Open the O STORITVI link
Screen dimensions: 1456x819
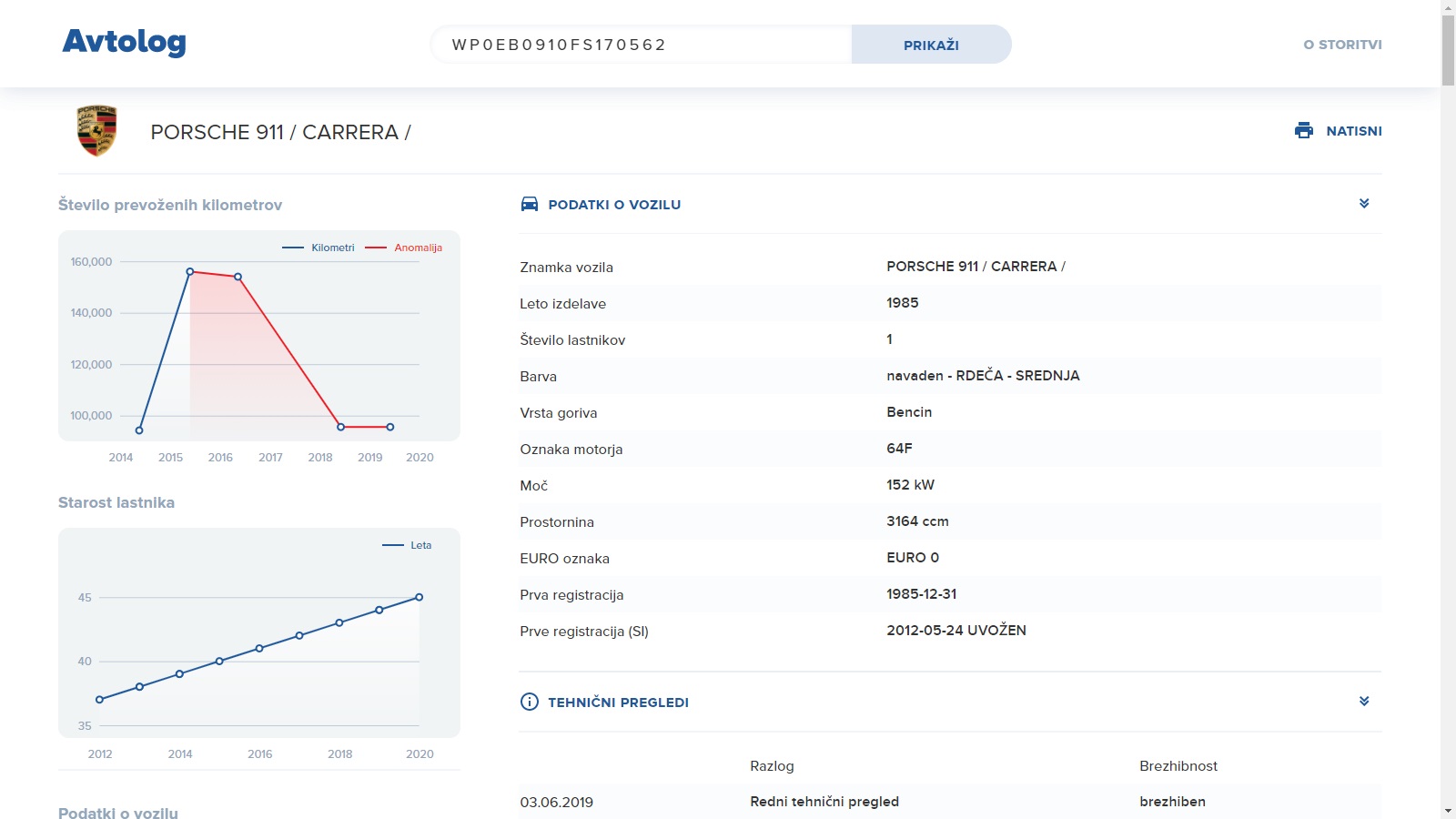click(1342, 45)
